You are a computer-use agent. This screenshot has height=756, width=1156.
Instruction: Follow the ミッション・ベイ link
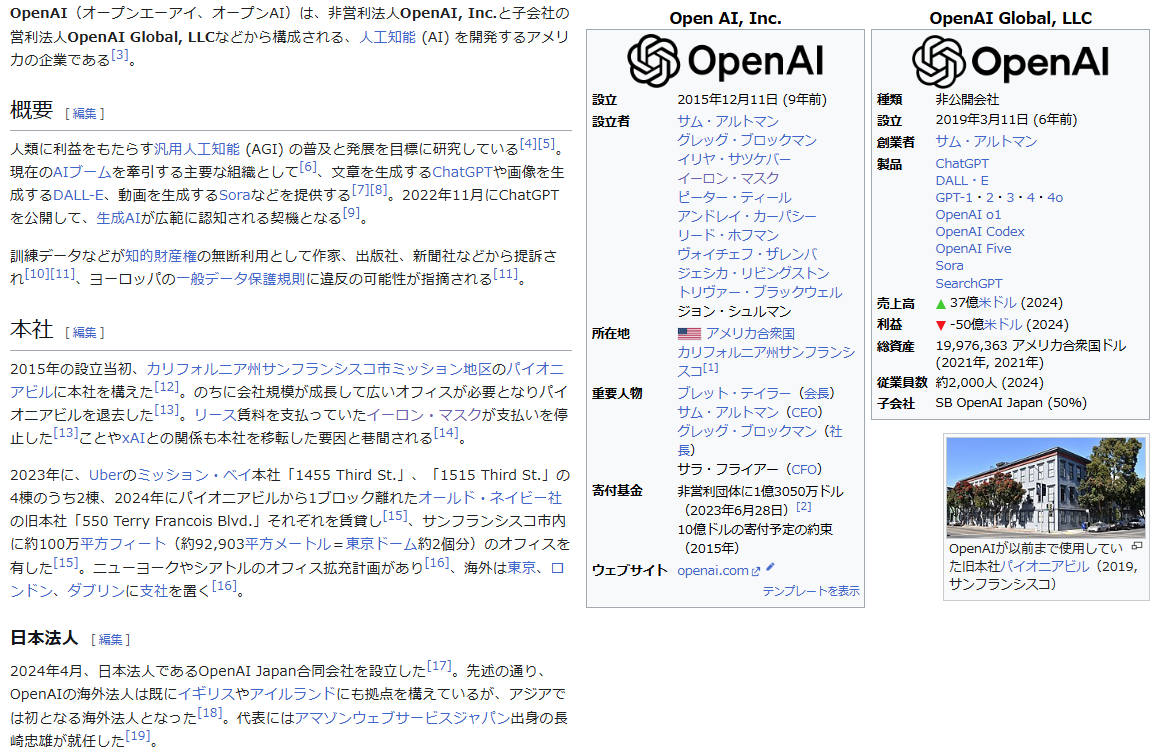pyautogui.click(x=195, y=476)
